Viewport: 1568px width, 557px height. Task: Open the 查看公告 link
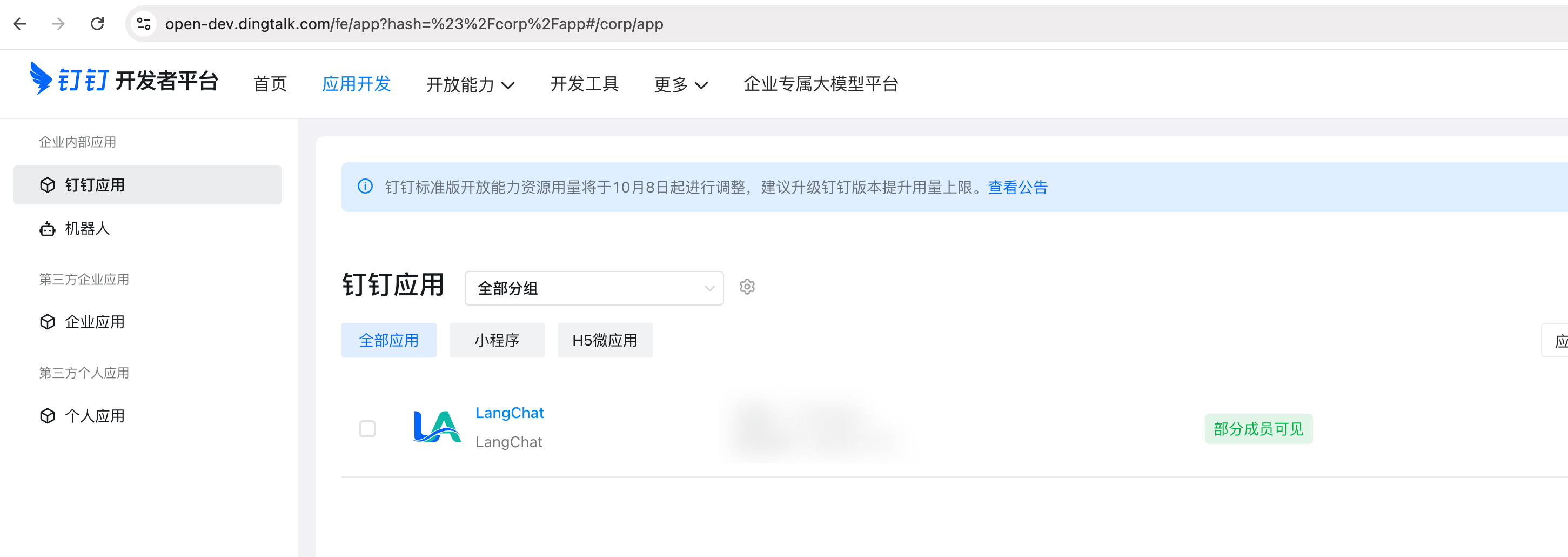coord(1017,187)
